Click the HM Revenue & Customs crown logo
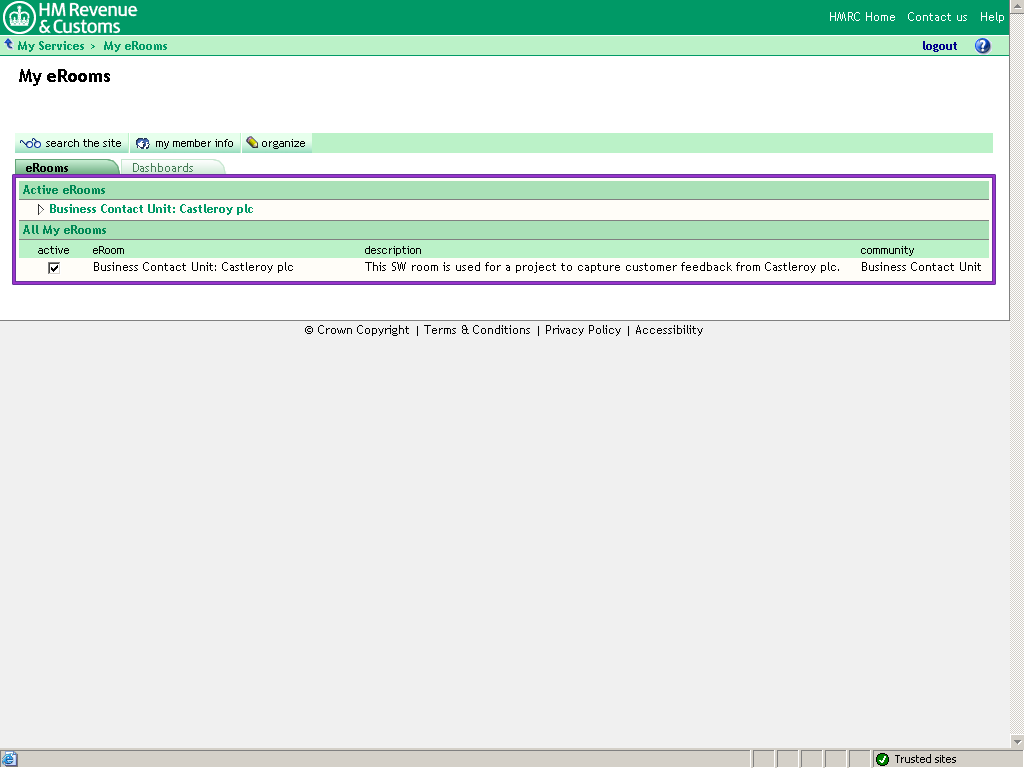Screen dimensions: 1024x768 19,17
